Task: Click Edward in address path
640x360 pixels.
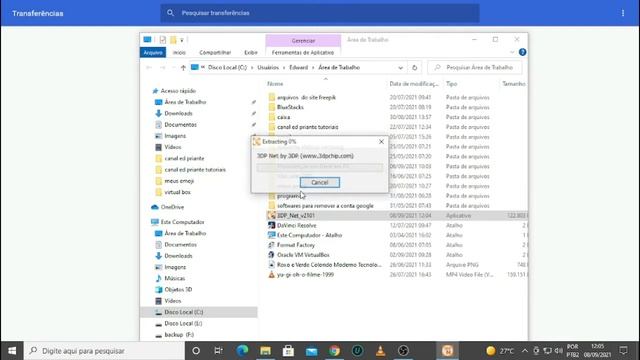Action: point(298,68)
